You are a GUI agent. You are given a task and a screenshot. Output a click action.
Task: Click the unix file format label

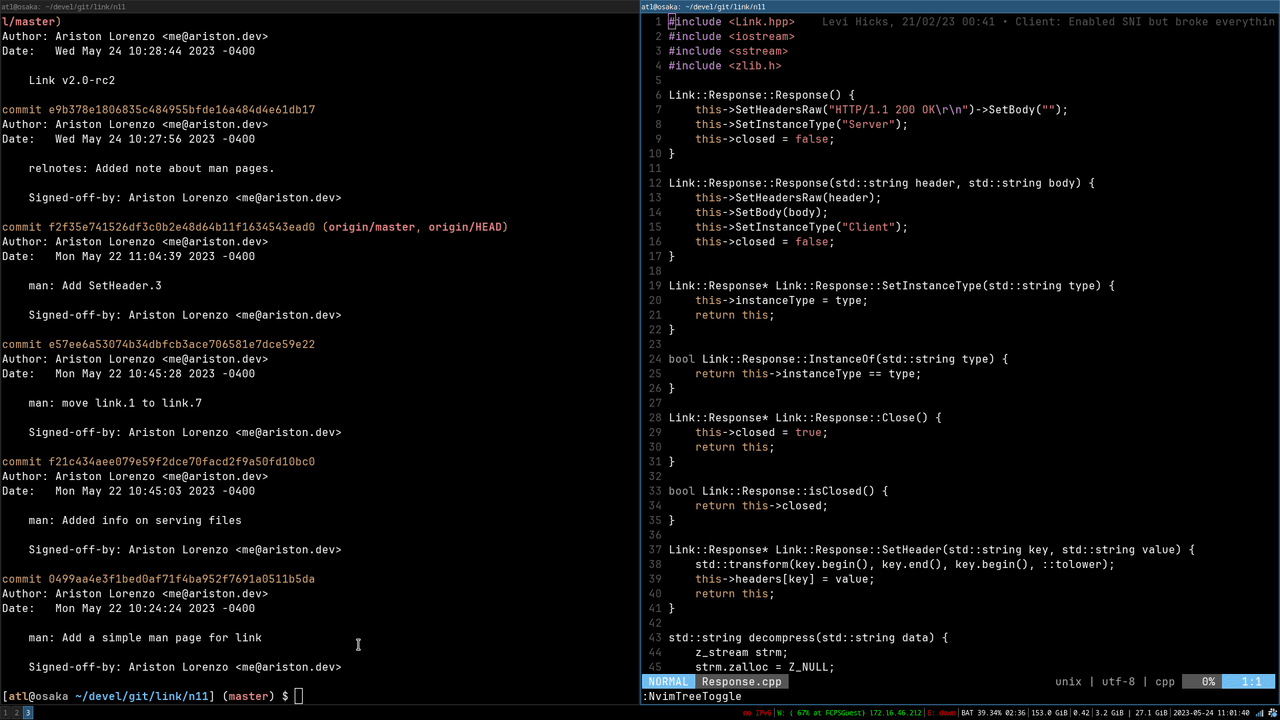pyautogui.click(x=1068, y=682)
